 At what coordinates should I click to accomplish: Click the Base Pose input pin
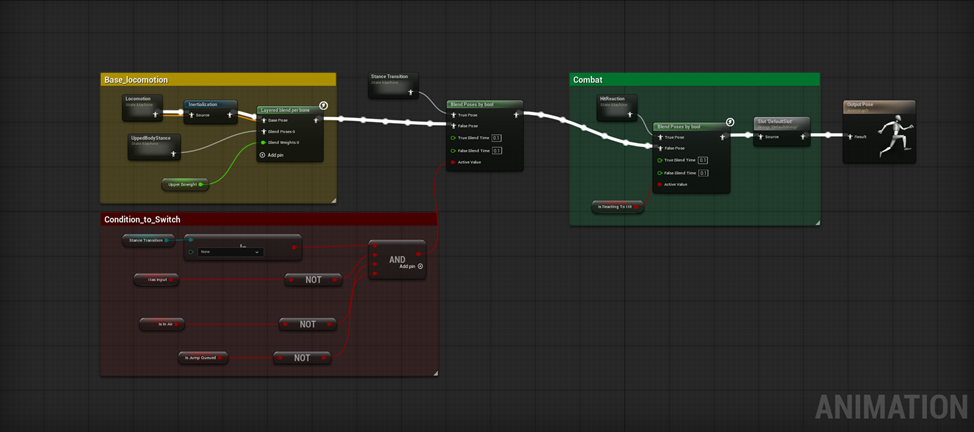pyautogui.click(x=263, y=121)
